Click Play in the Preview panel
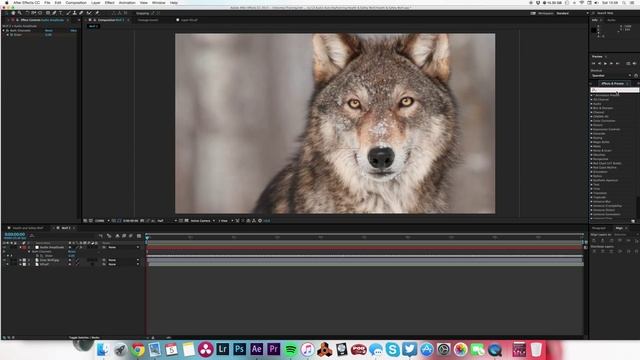 pyautogui.click(x=605, y=63)
